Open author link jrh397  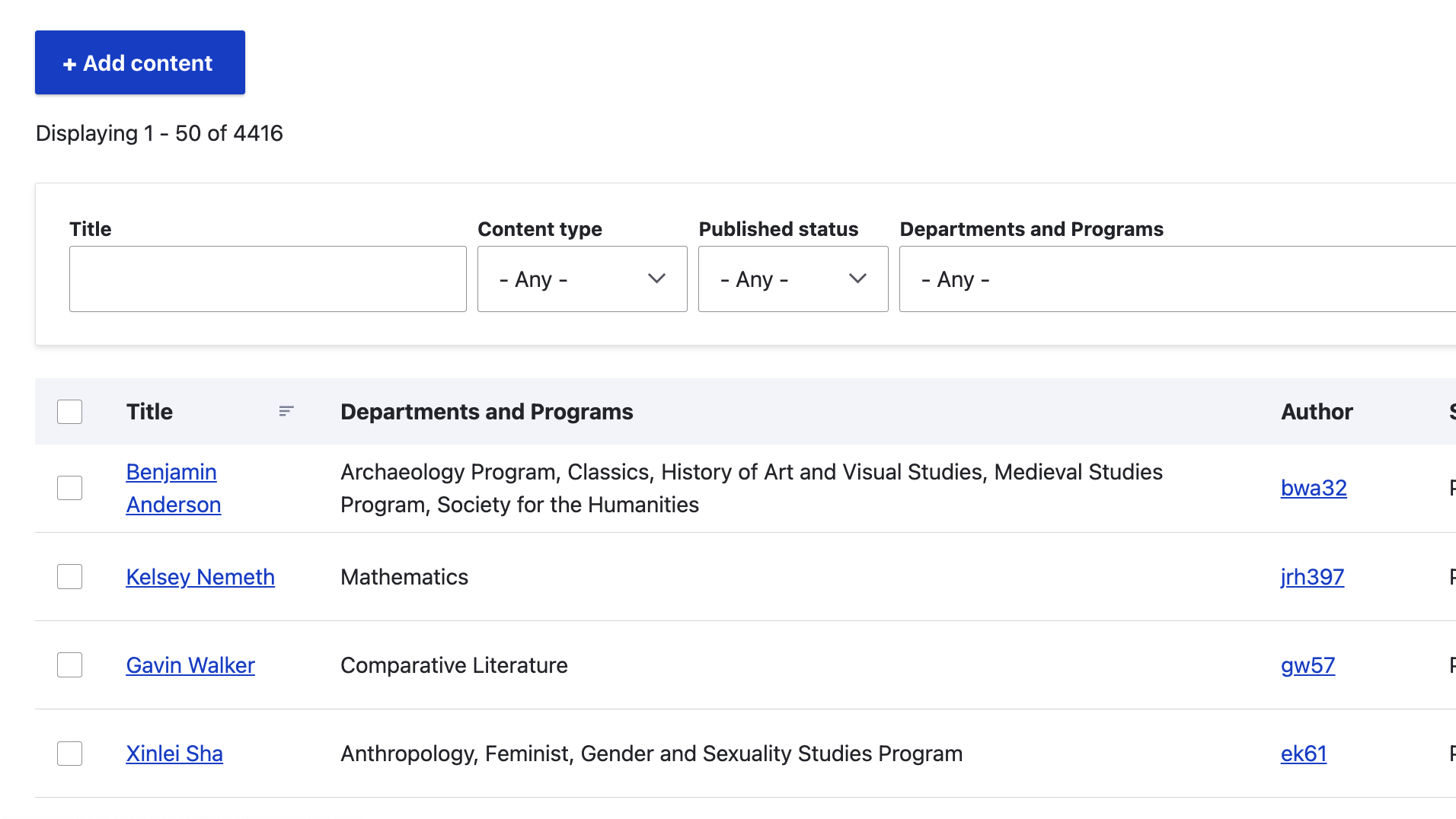[1312, 577]
